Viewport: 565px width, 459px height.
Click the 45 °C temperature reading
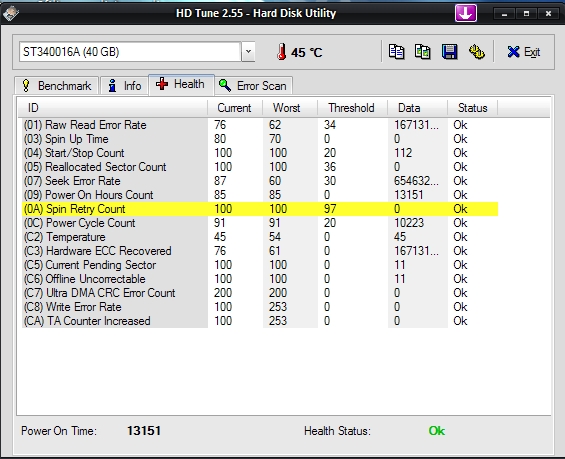tap(306, 53)
